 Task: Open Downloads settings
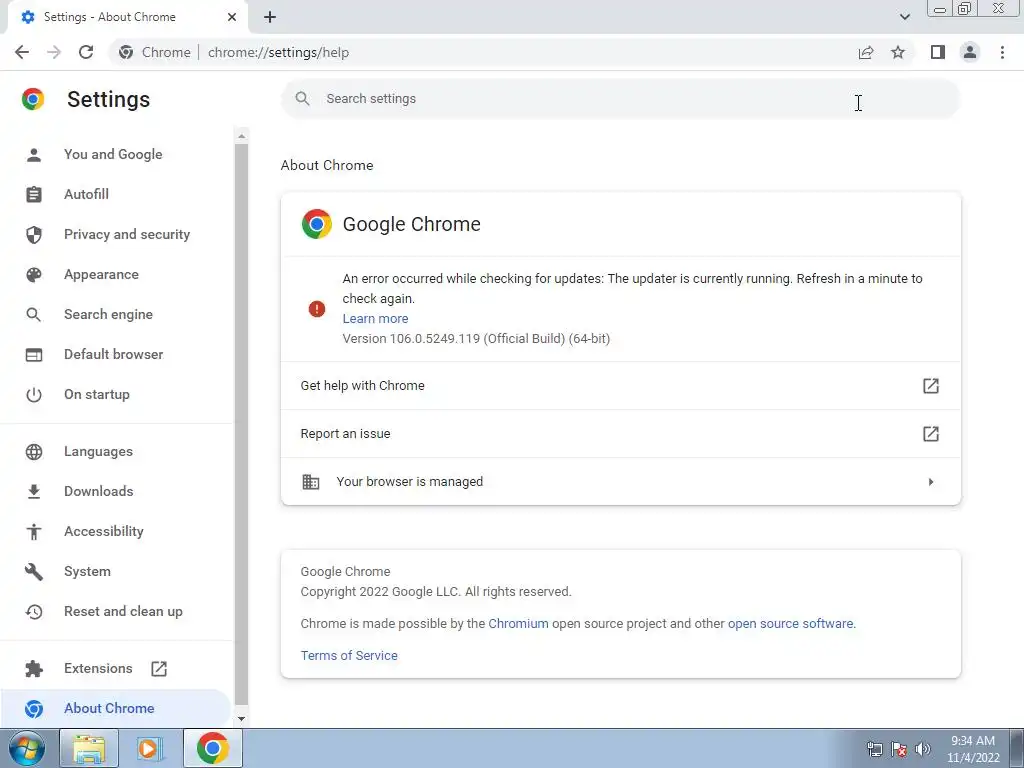pyautogui.click(x=99, y=491)
